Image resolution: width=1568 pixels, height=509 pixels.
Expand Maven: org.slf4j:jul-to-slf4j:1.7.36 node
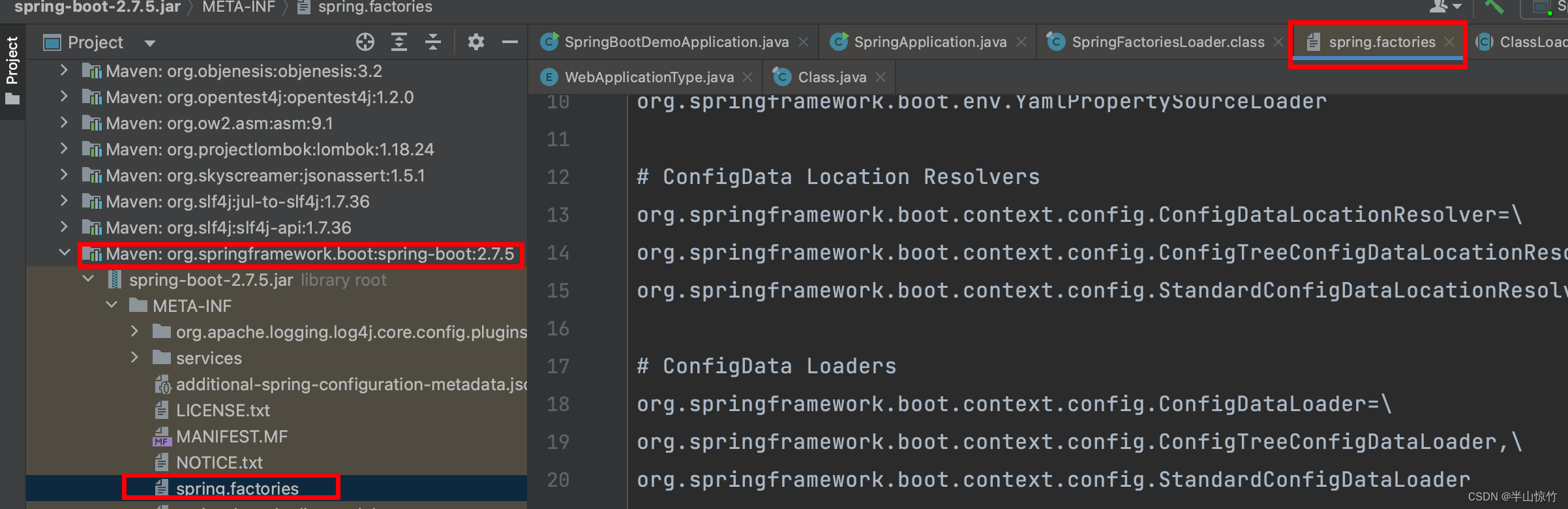click(64, 201)
